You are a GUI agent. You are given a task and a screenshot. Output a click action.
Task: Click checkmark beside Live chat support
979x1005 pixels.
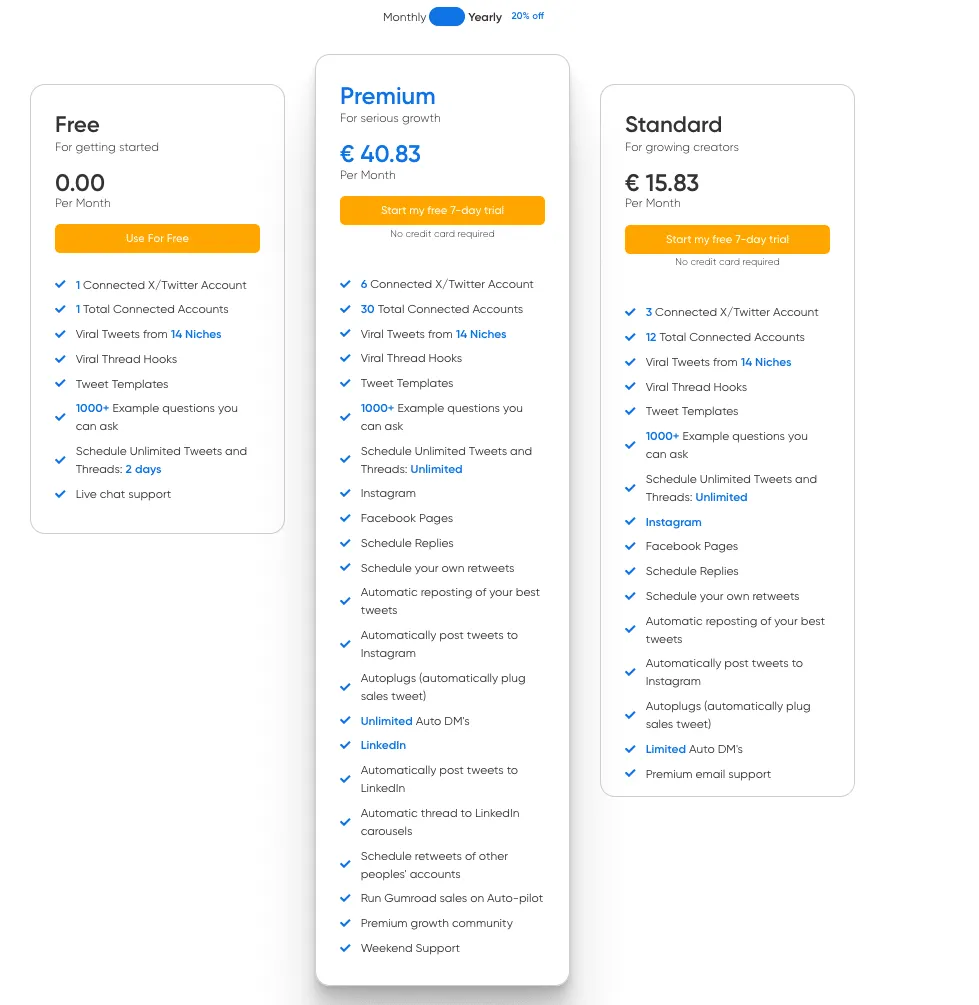pos(61,494)
